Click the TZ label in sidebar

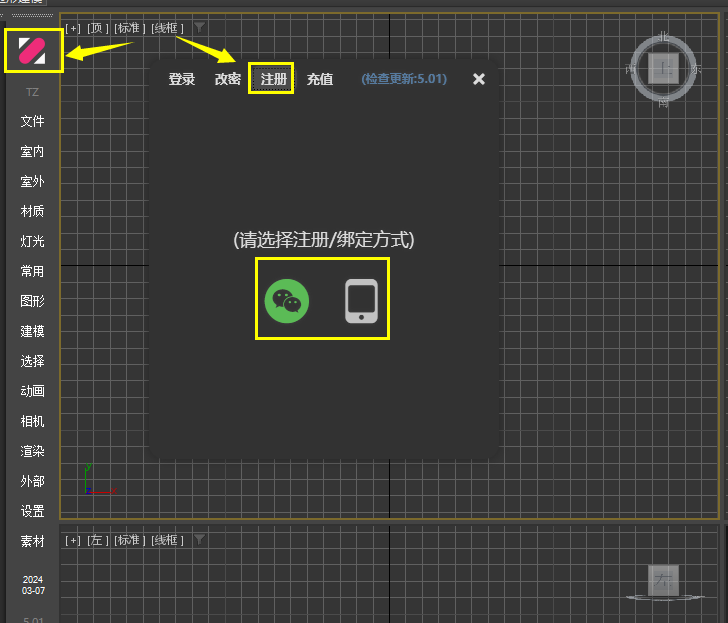pos(32,92)
